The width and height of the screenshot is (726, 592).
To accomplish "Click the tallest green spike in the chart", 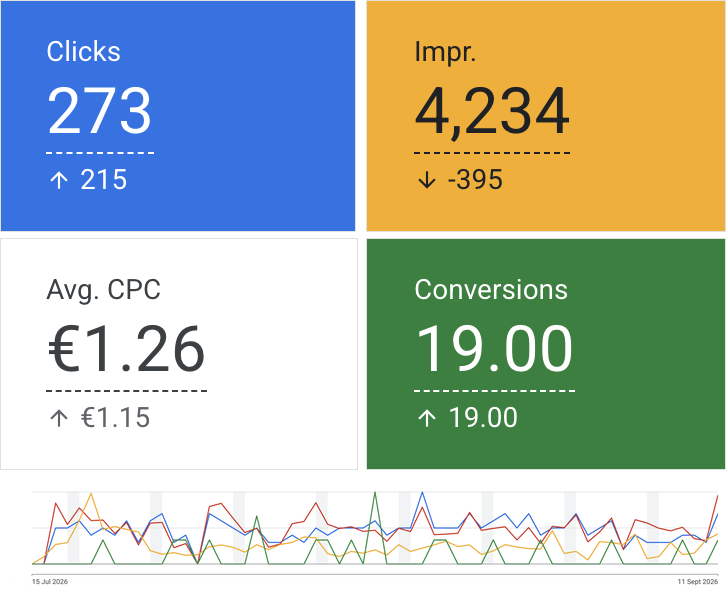I will [x=375, y=493].
